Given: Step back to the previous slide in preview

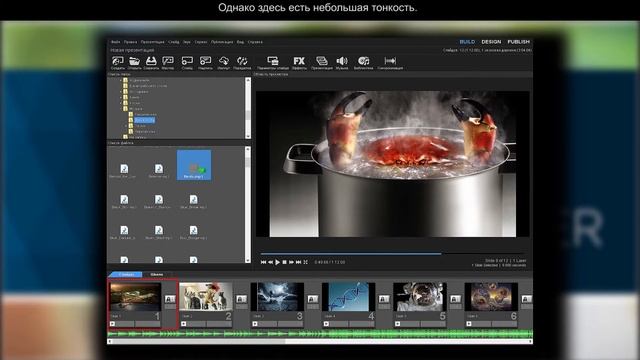Looking at the screenshot, I should pyautogui.click(x=270, y=262).
